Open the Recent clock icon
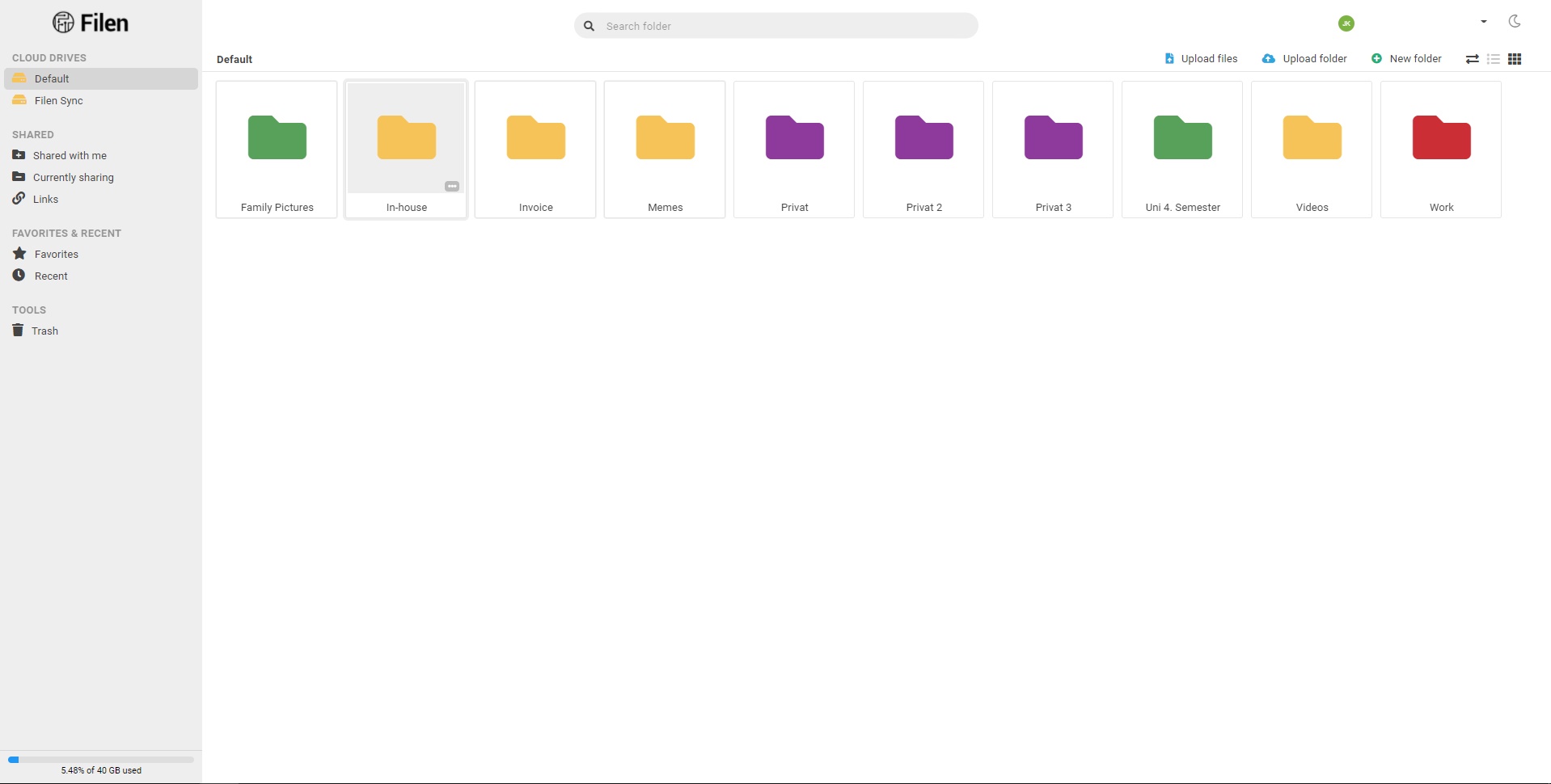The height and width of the screenshot is (784, 1551). pyautogui.click(x=19, y=275)
